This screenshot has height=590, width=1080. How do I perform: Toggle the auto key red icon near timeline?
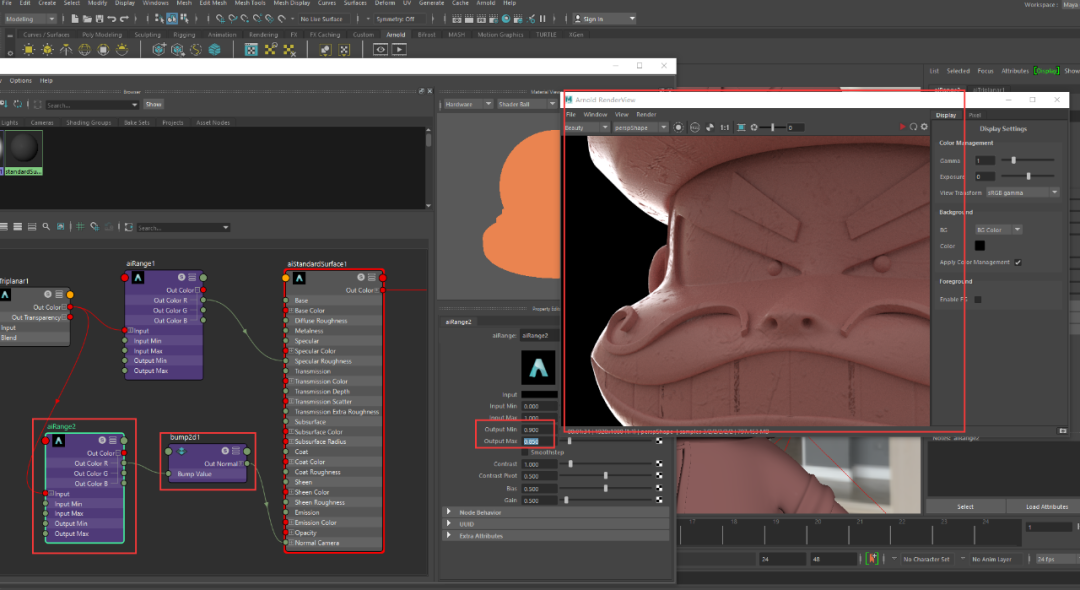pos(872,558)
